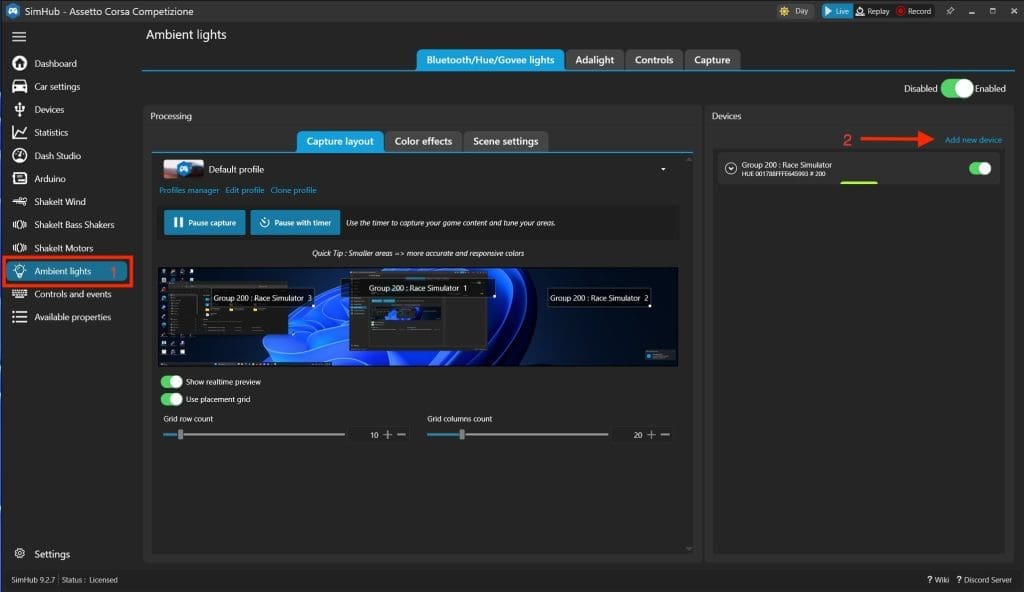Open Settings at sidebar bottom
Screen dimensions: 1024x592
pos(52,554)
